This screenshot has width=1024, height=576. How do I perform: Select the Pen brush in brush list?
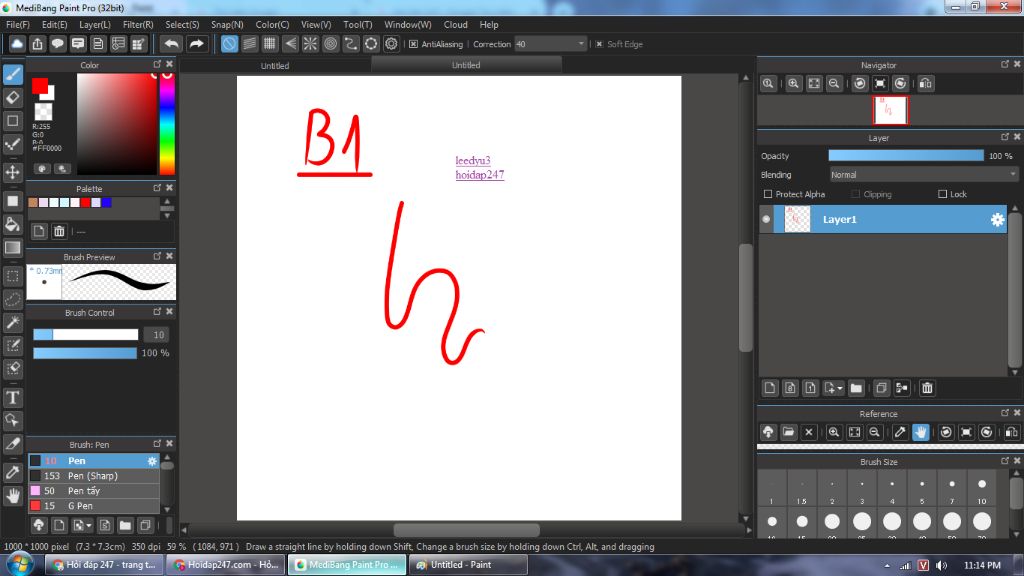(93, 460)
